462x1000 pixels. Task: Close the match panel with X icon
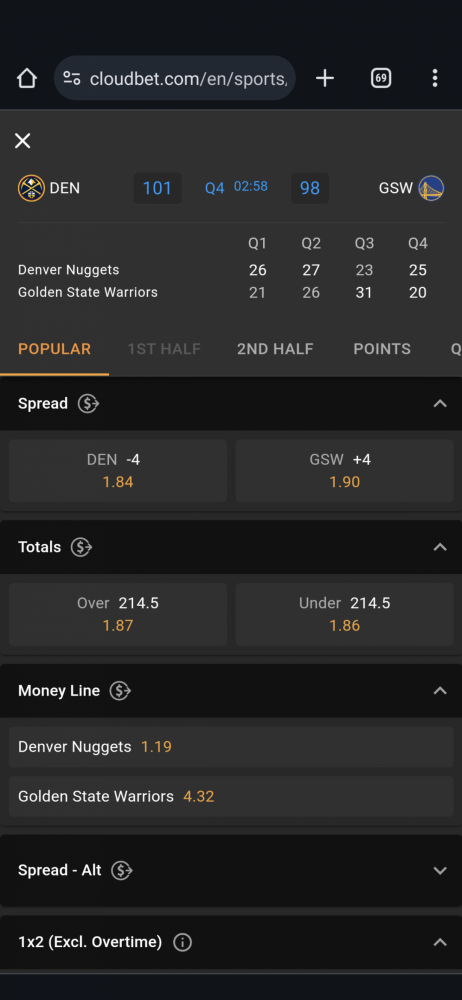pyautogui.click(x=22, y=141)
